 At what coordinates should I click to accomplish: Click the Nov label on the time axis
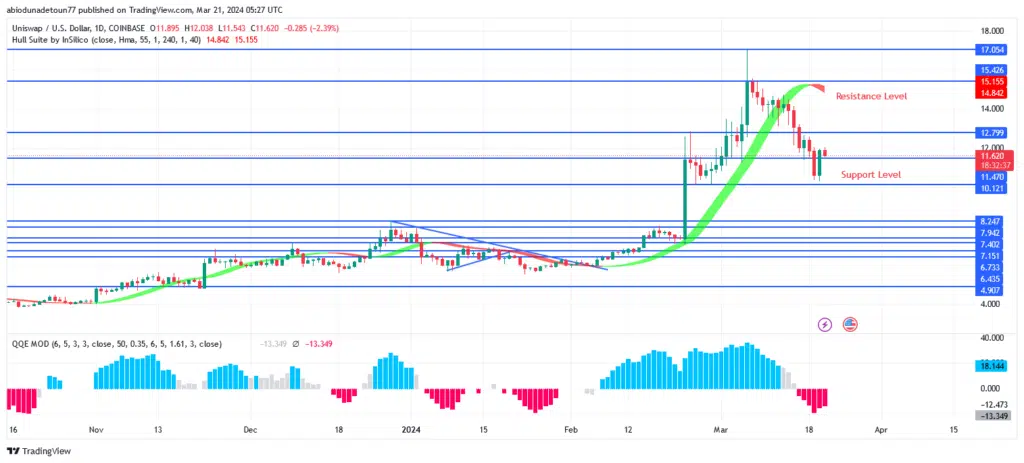tap(96, 430)
